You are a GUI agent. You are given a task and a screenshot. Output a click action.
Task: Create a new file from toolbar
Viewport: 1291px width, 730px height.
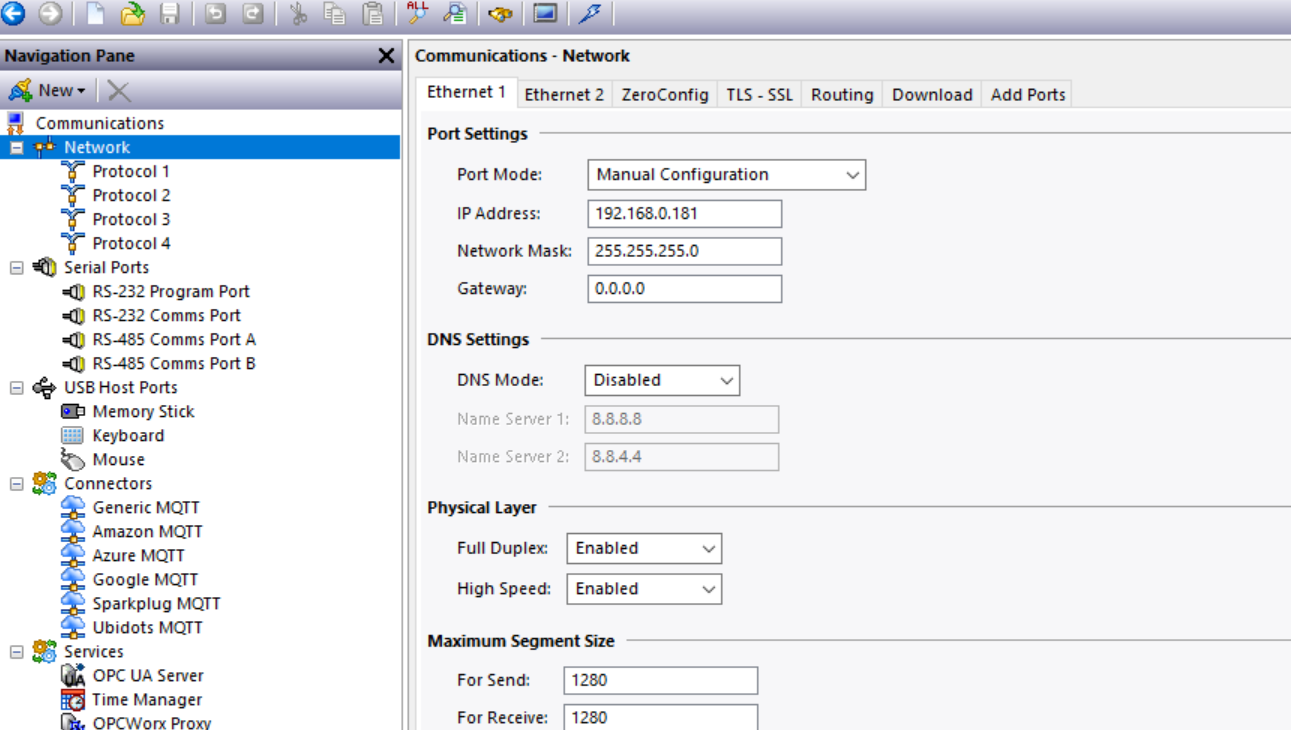coord(95,13)
